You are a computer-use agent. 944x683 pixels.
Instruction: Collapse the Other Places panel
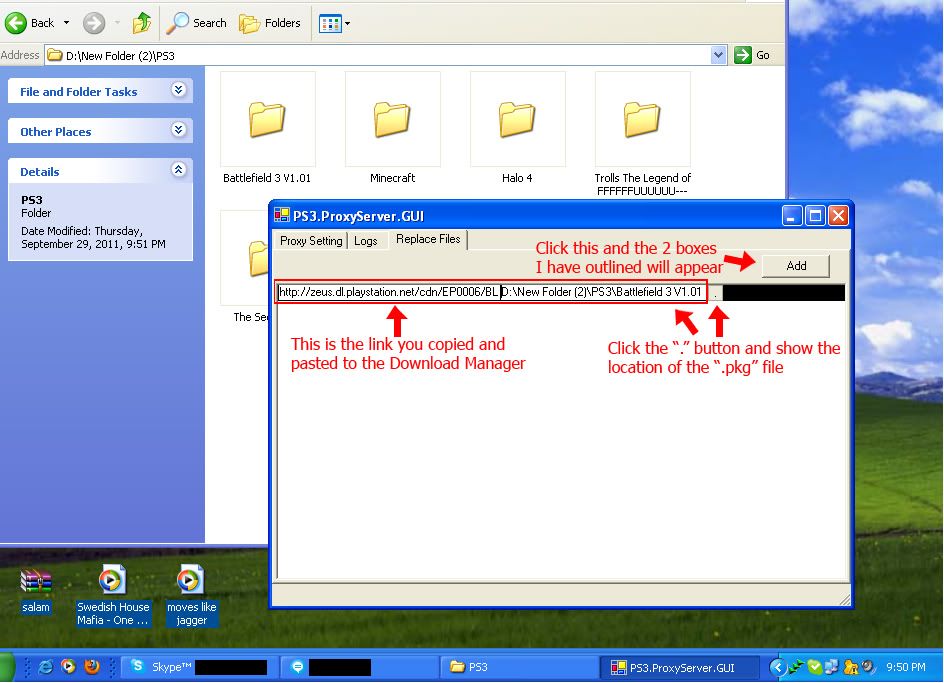click(178, 130)
